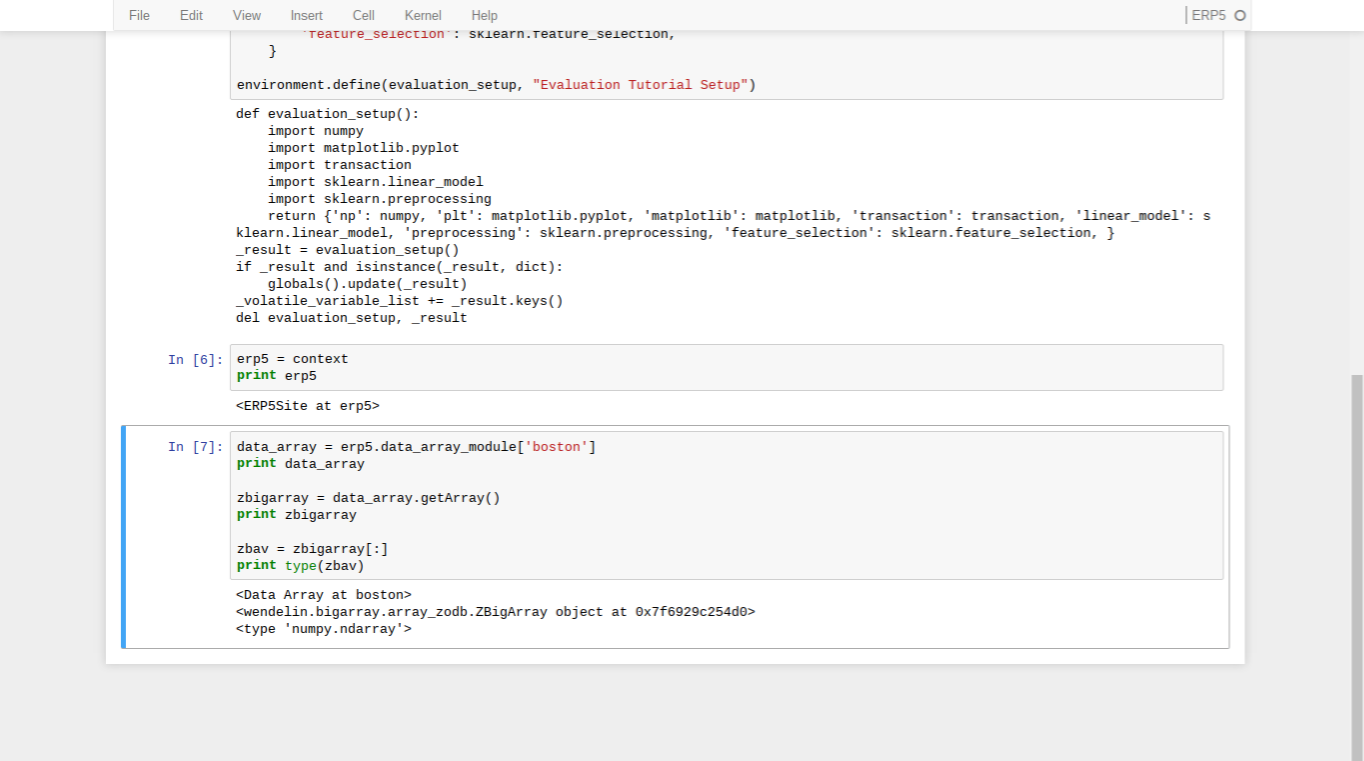The width and height of the screenshot is (1364, 761).
Task: Click the ERP5 kernel idle indicator circle
Action: click(x=1240, y=15)
